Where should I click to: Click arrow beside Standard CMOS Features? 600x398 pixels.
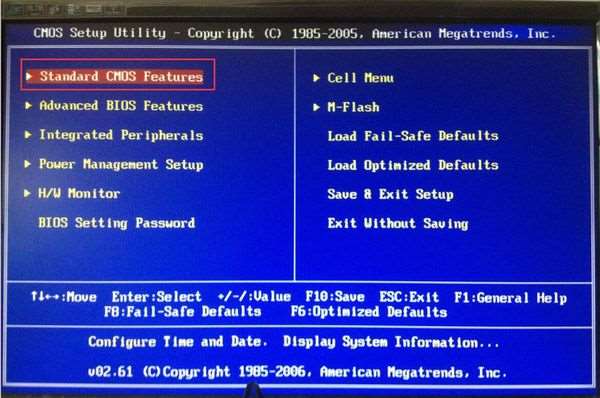[29, 76]
